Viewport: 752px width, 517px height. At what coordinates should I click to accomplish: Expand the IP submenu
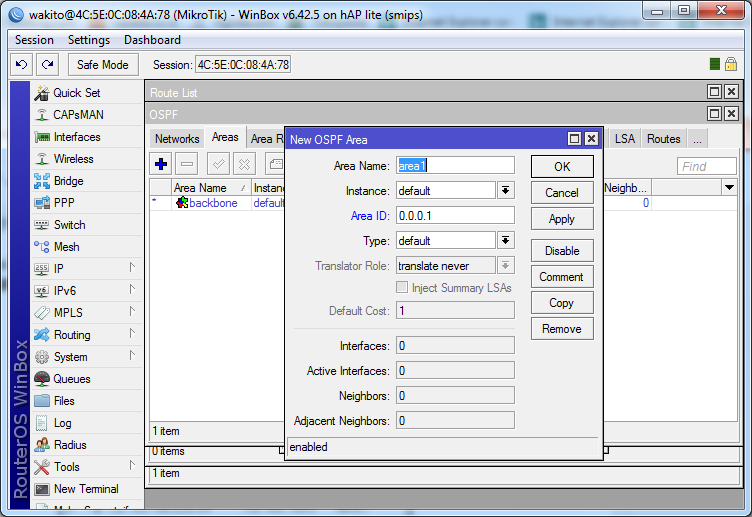pos(132,268)
